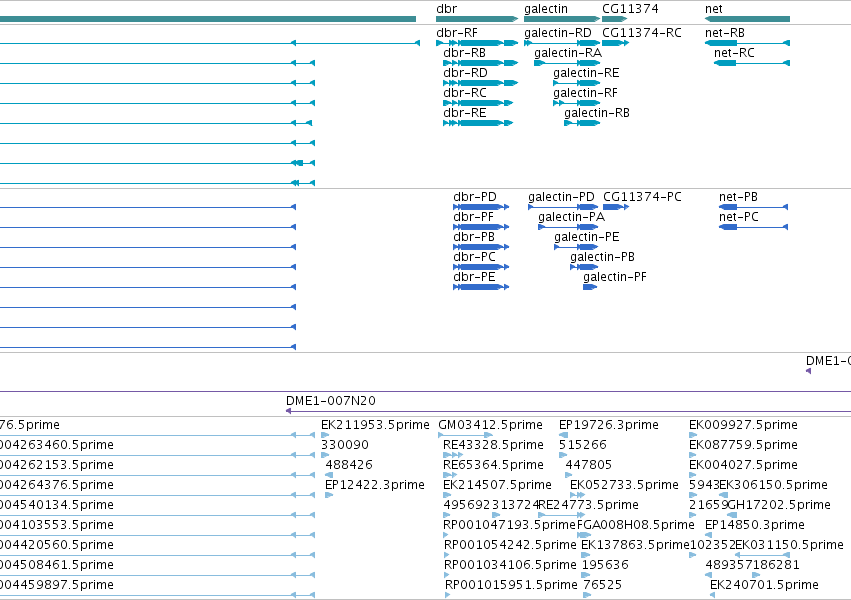Select EST label 76525
851x600 pixels.
[602, 585]
